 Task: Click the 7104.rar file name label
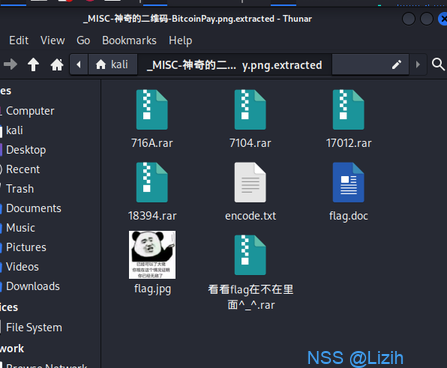pyautogui.click(x=250, y=143)
